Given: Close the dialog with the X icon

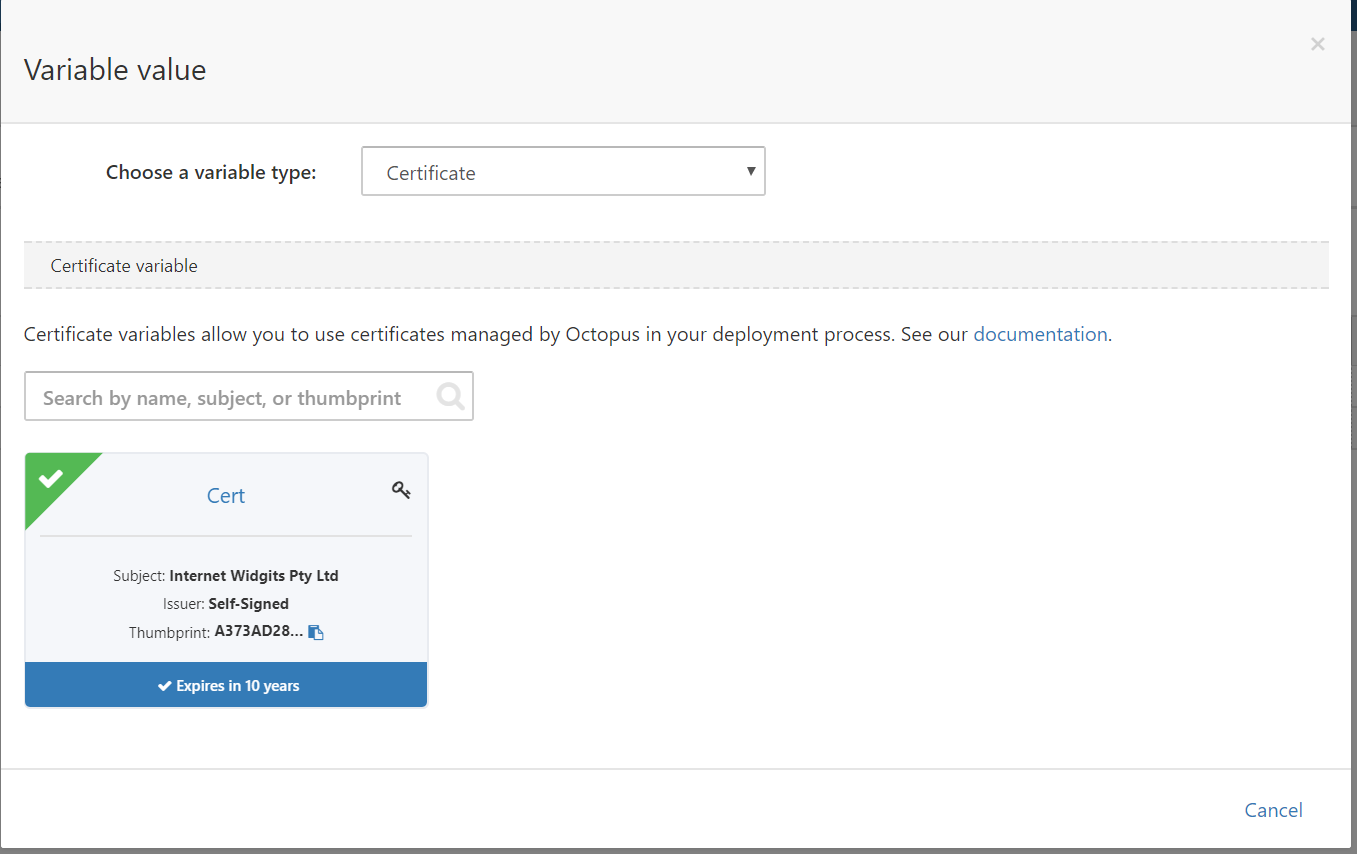Looking at the screenshot, I should coord(1317,44).
